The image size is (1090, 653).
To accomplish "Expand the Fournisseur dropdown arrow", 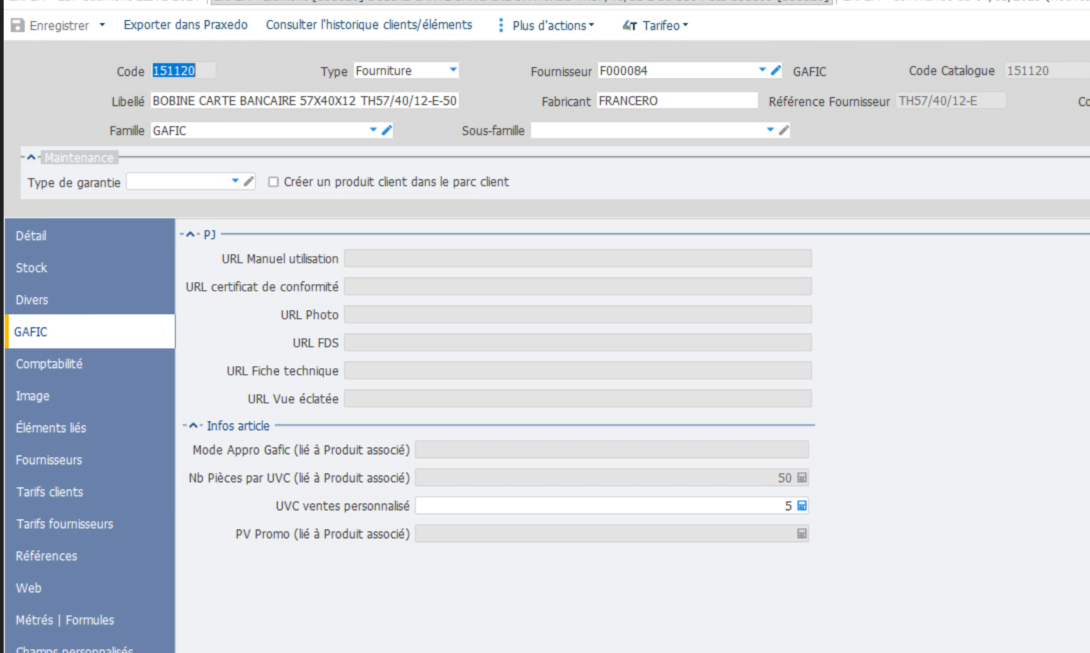I will coord(762,70).
